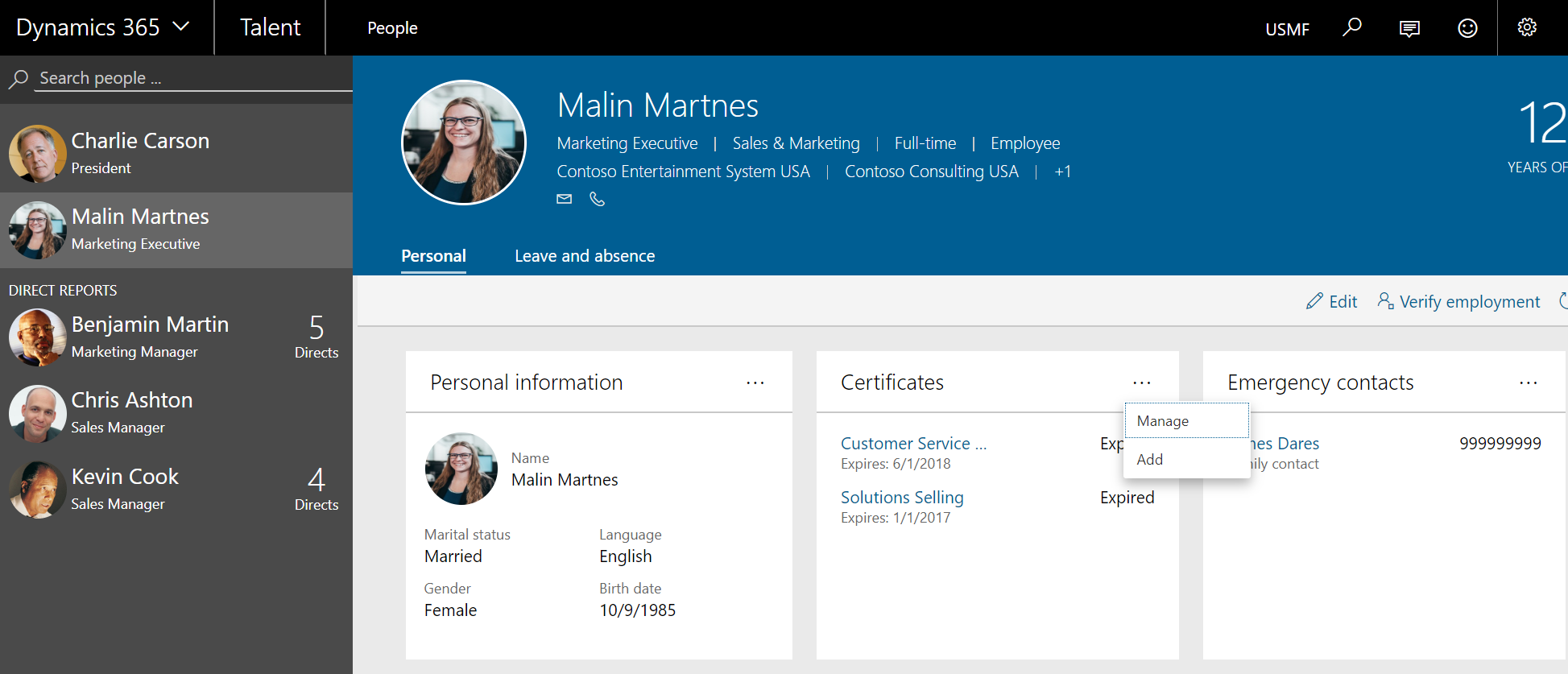1568x674 pixels.
Task: Click the Edit button label
Action: [1343, 301]
